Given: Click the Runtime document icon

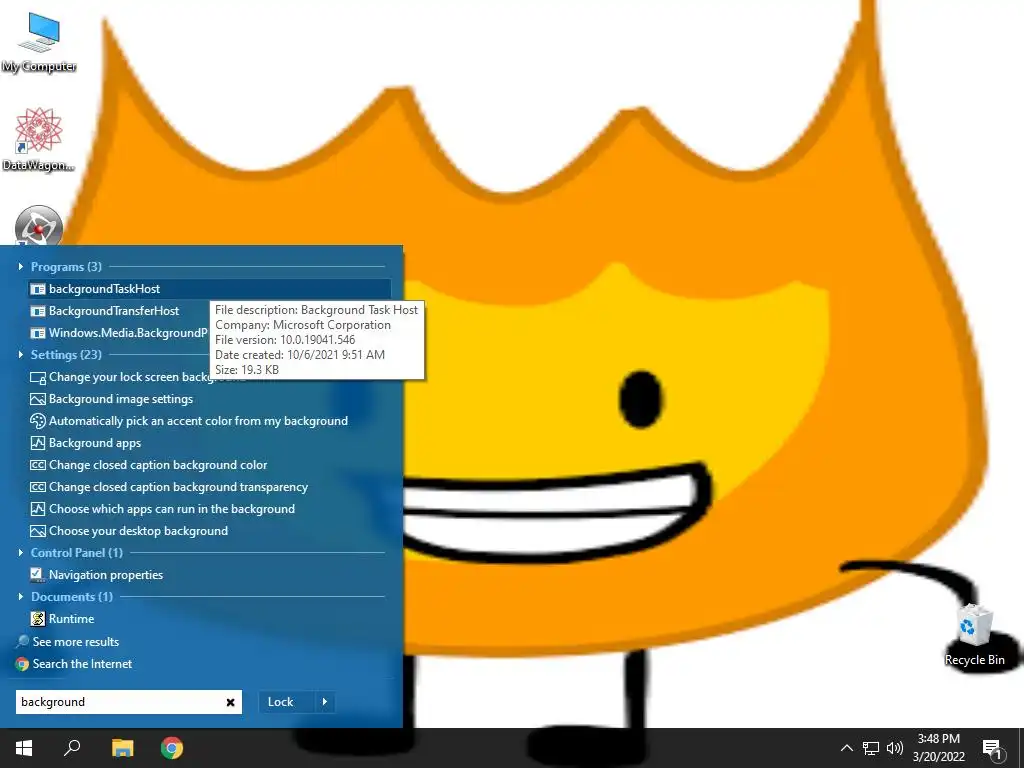Looking at the screenshot, I should [38, 618].
